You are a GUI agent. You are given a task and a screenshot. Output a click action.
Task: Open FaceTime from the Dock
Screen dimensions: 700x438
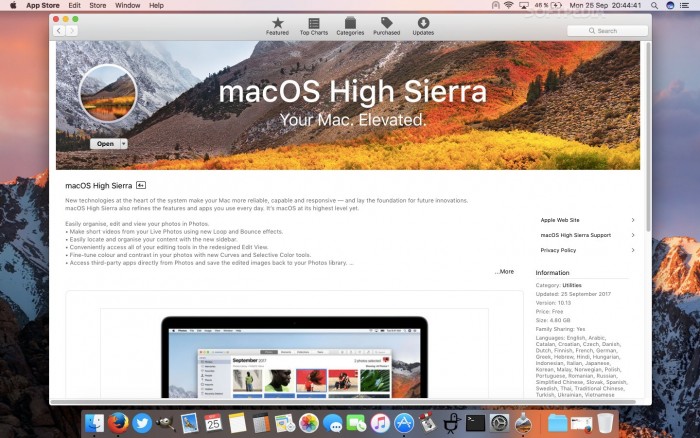click(x=356, y=423)
